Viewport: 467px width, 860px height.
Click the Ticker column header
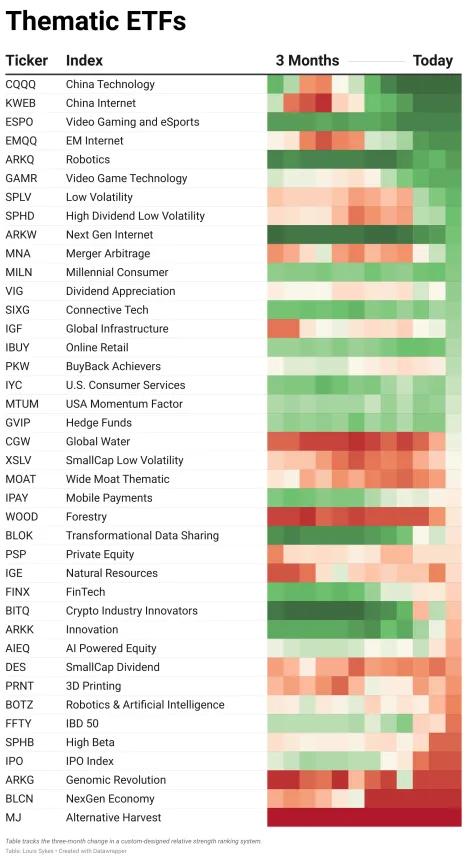pos(27,60)
